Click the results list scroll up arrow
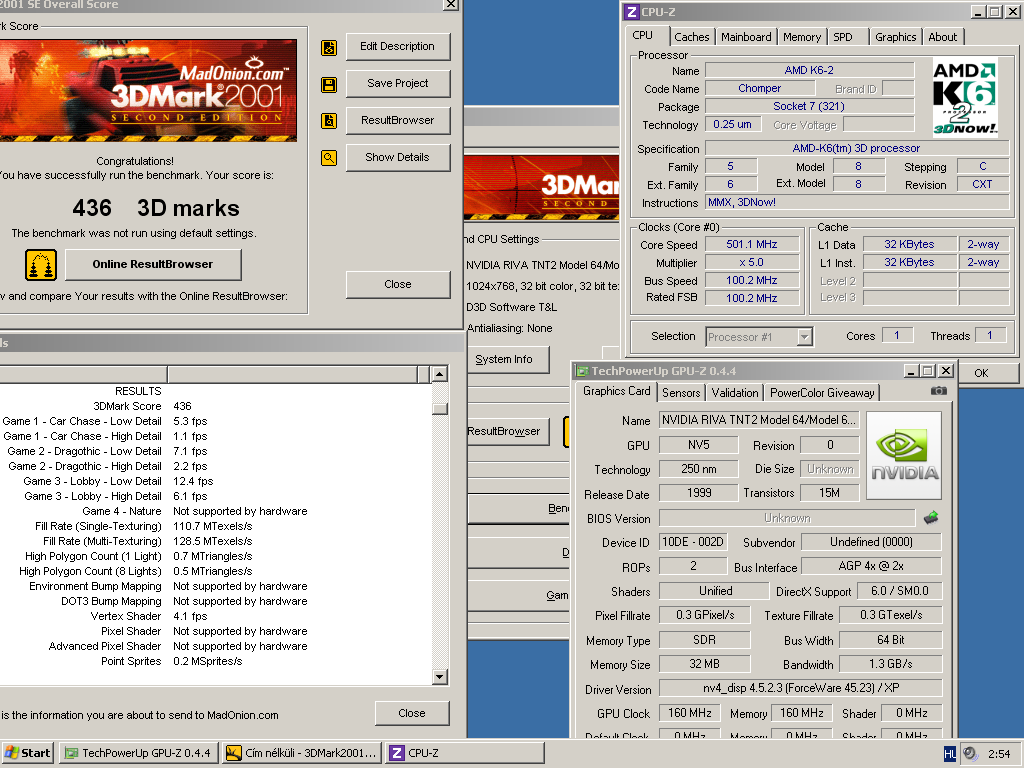1024x768 pixels. 440,374
